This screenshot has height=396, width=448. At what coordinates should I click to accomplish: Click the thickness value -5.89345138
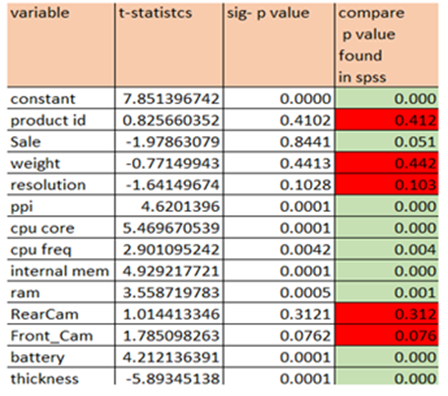169,377
